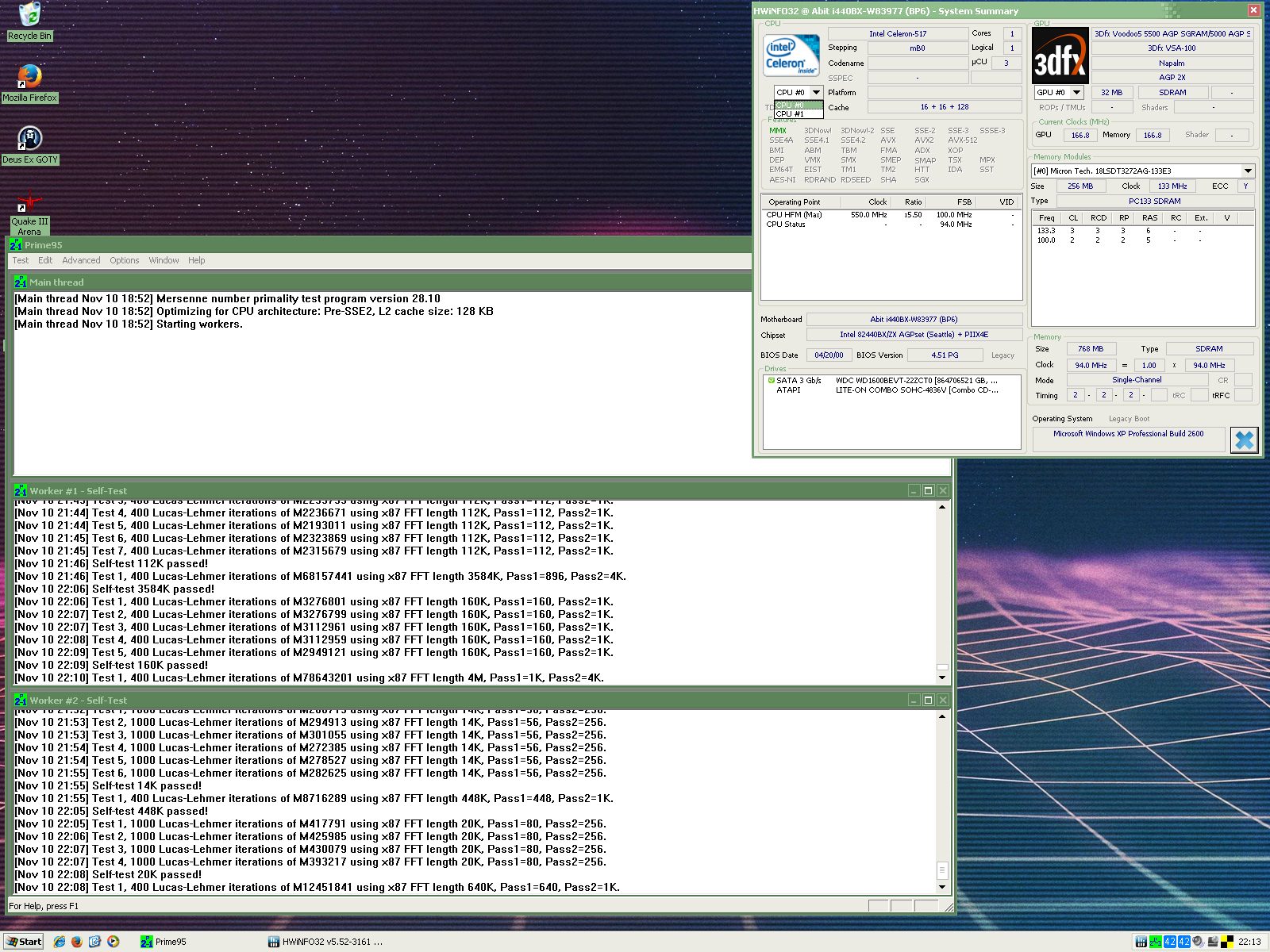Switch to Prime95 via taskbar button

click(198, 942)
